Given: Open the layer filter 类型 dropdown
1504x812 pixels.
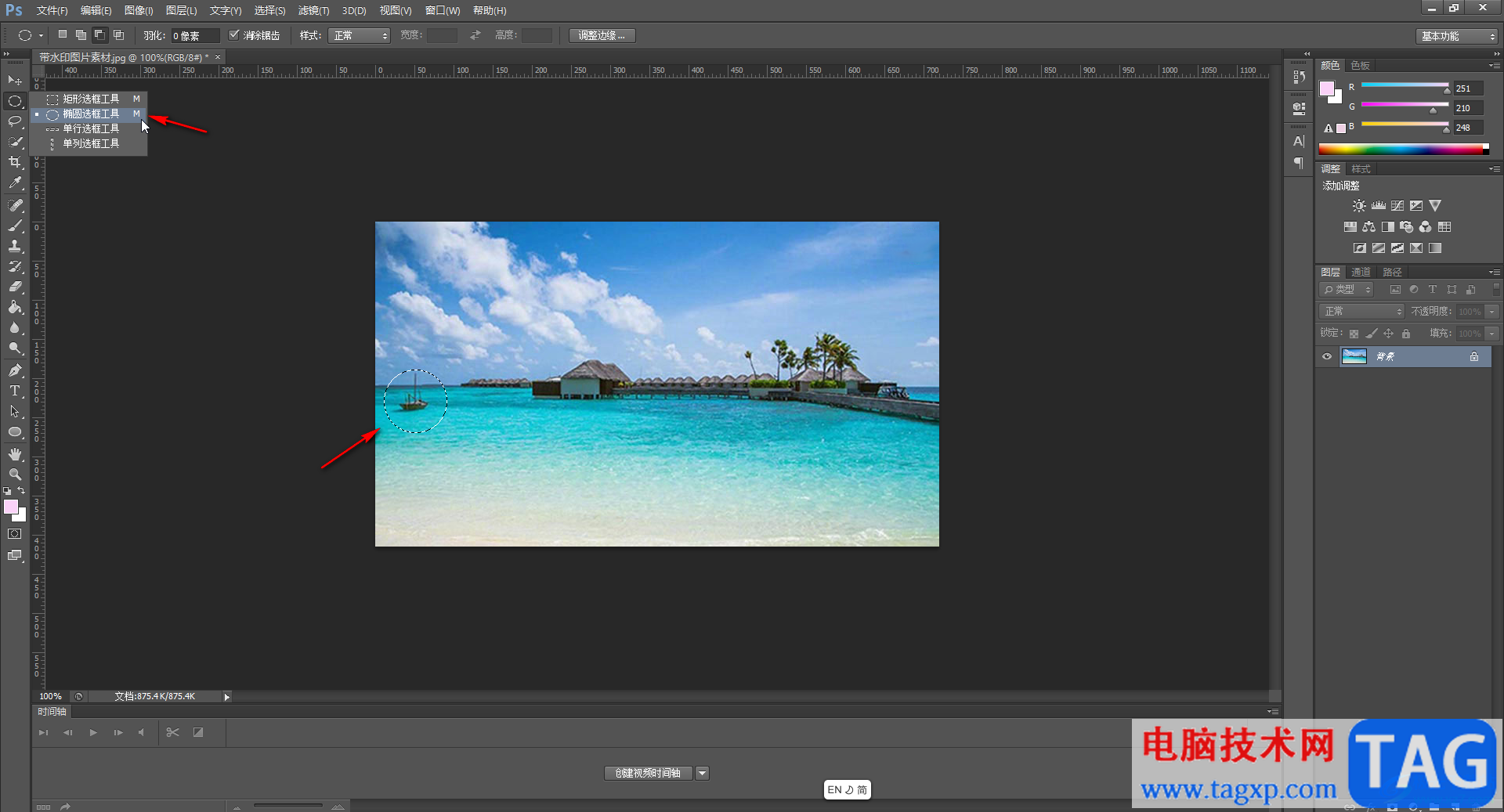Looking at the screenshot, I should [1346, 290].
